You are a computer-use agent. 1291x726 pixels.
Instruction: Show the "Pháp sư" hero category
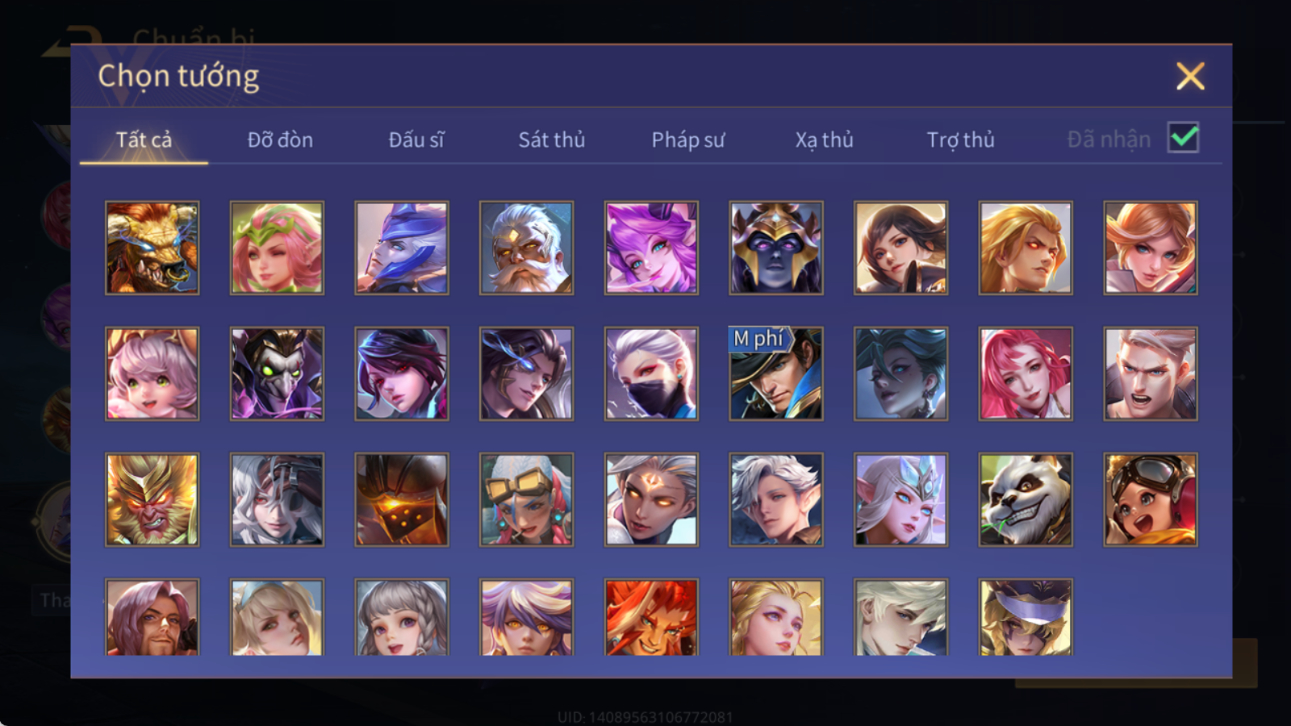pyautogui.click(x=688, y=140)
